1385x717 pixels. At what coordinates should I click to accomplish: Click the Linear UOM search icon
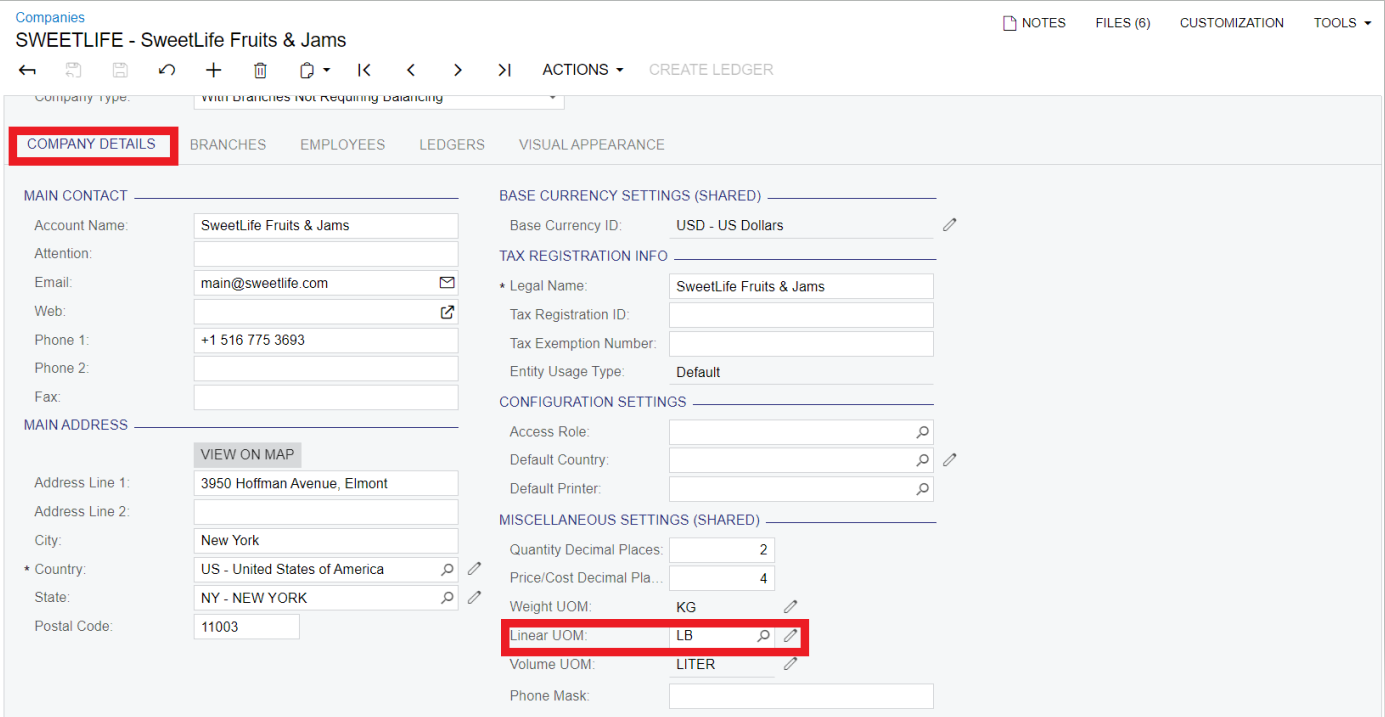(x=763, y=635)
